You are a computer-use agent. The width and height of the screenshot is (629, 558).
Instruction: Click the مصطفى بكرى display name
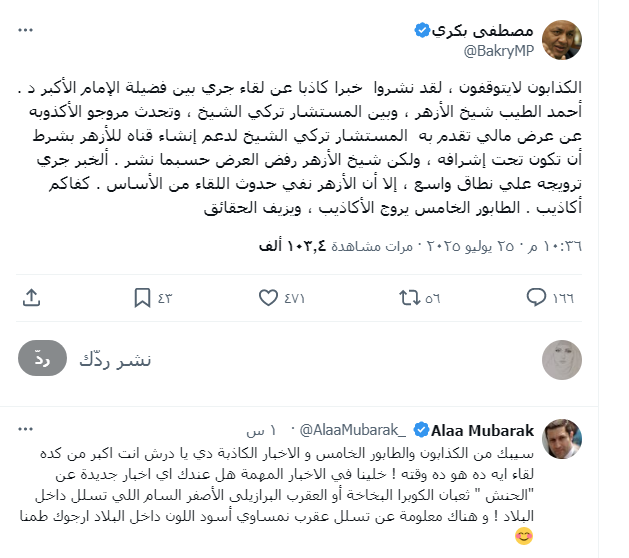pos(482,31)
